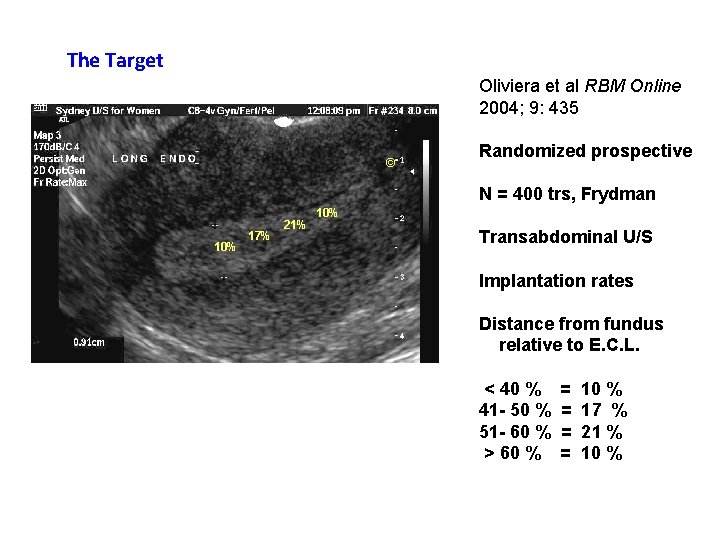Click the yellow "17%" label on ultrasound
720x540 pixels.
tap(259, 236)
